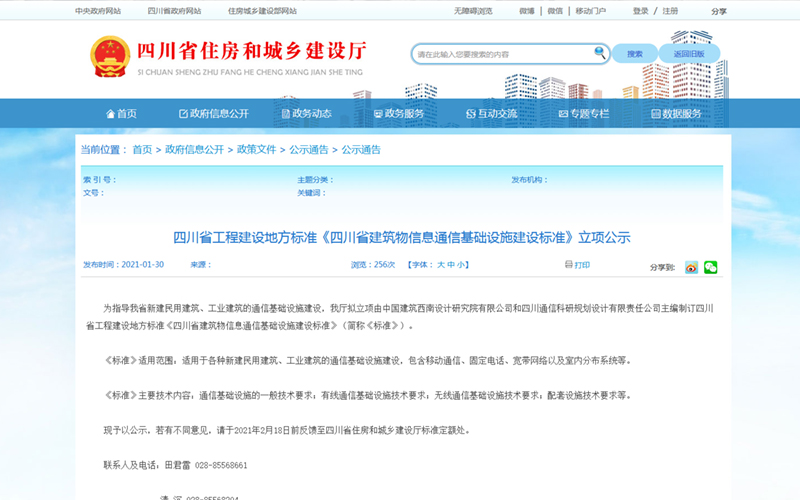
Task: Click the 发布机构 label
Action: 530,180
